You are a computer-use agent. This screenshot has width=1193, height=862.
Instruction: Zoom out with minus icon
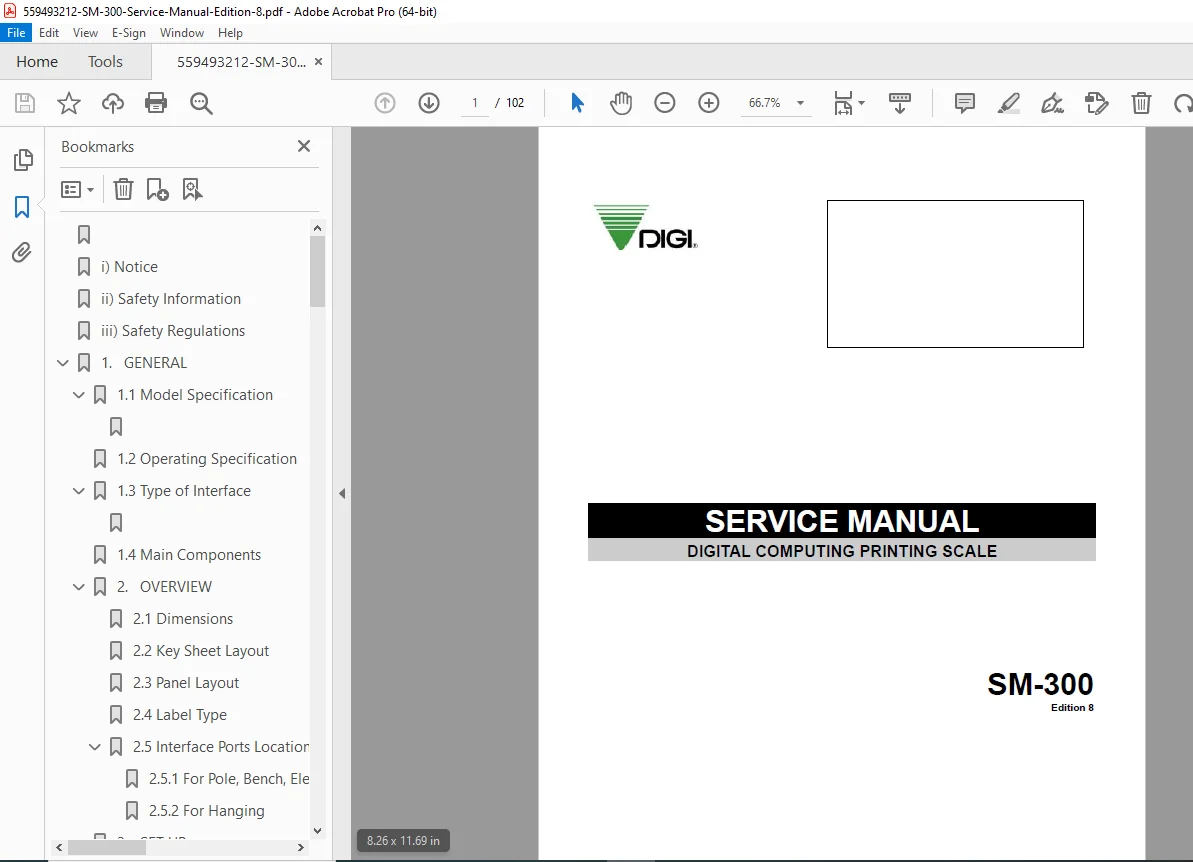[x=665, y=103]
